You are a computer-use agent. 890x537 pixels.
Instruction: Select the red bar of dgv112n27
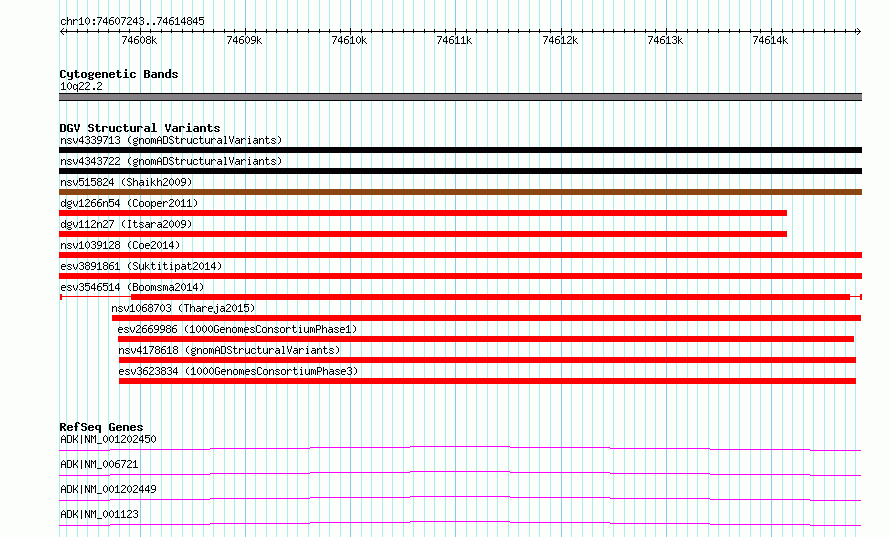coord(423,234)
